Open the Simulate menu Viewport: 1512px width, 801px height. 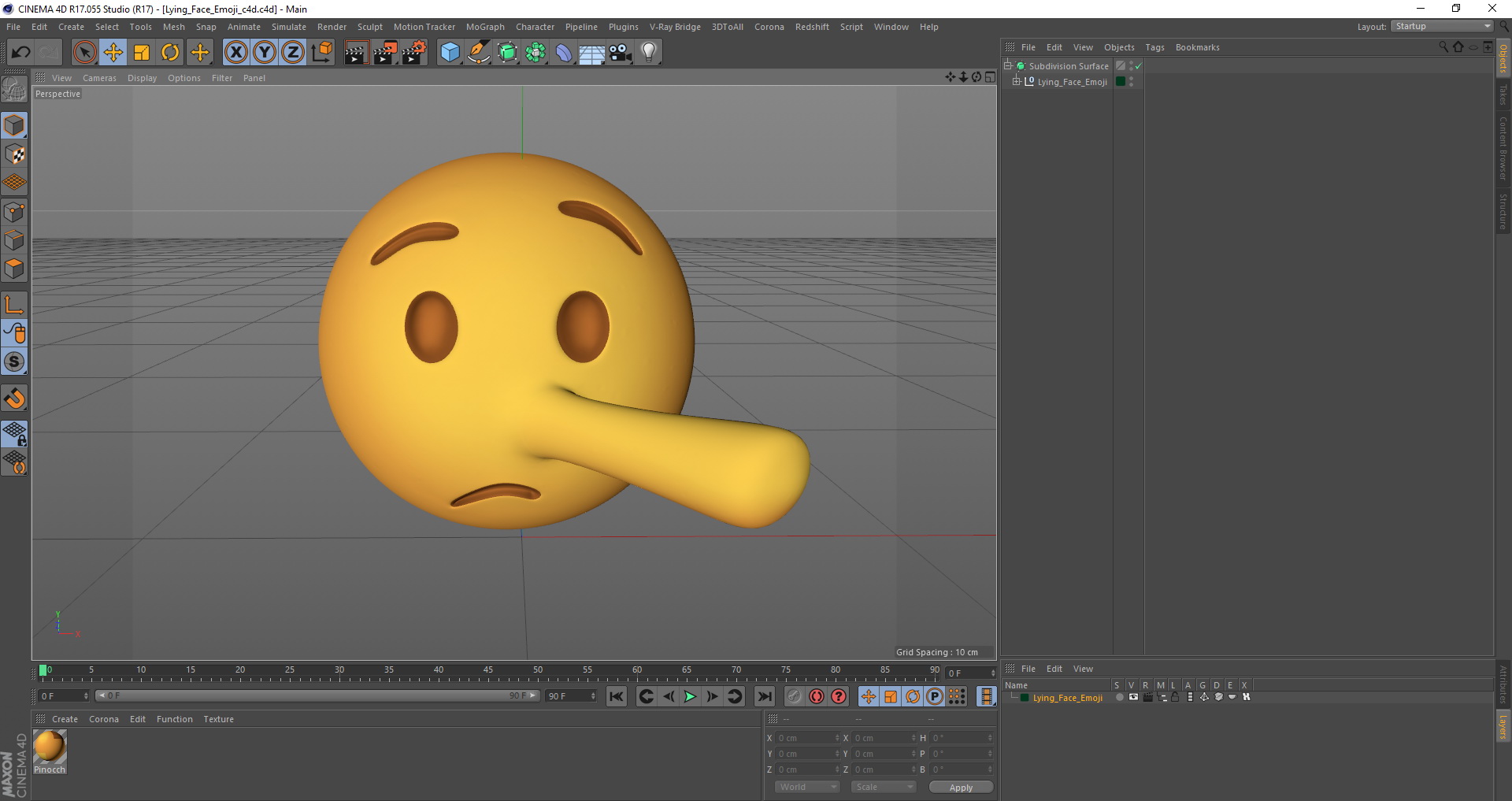pos(289,27)
